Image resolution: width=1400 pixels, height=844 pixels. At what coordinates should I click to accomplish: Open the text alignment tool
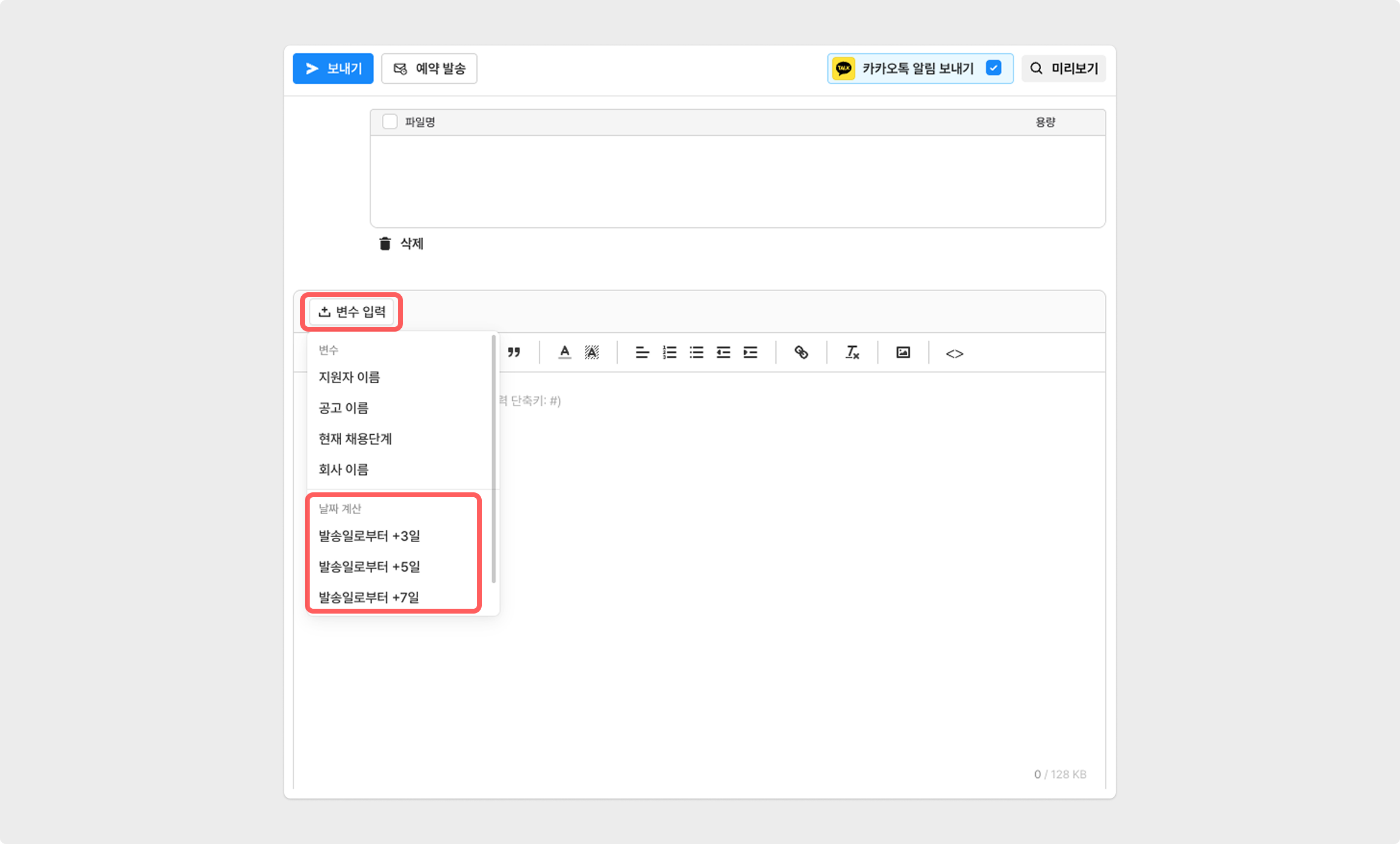click(642, 352)
